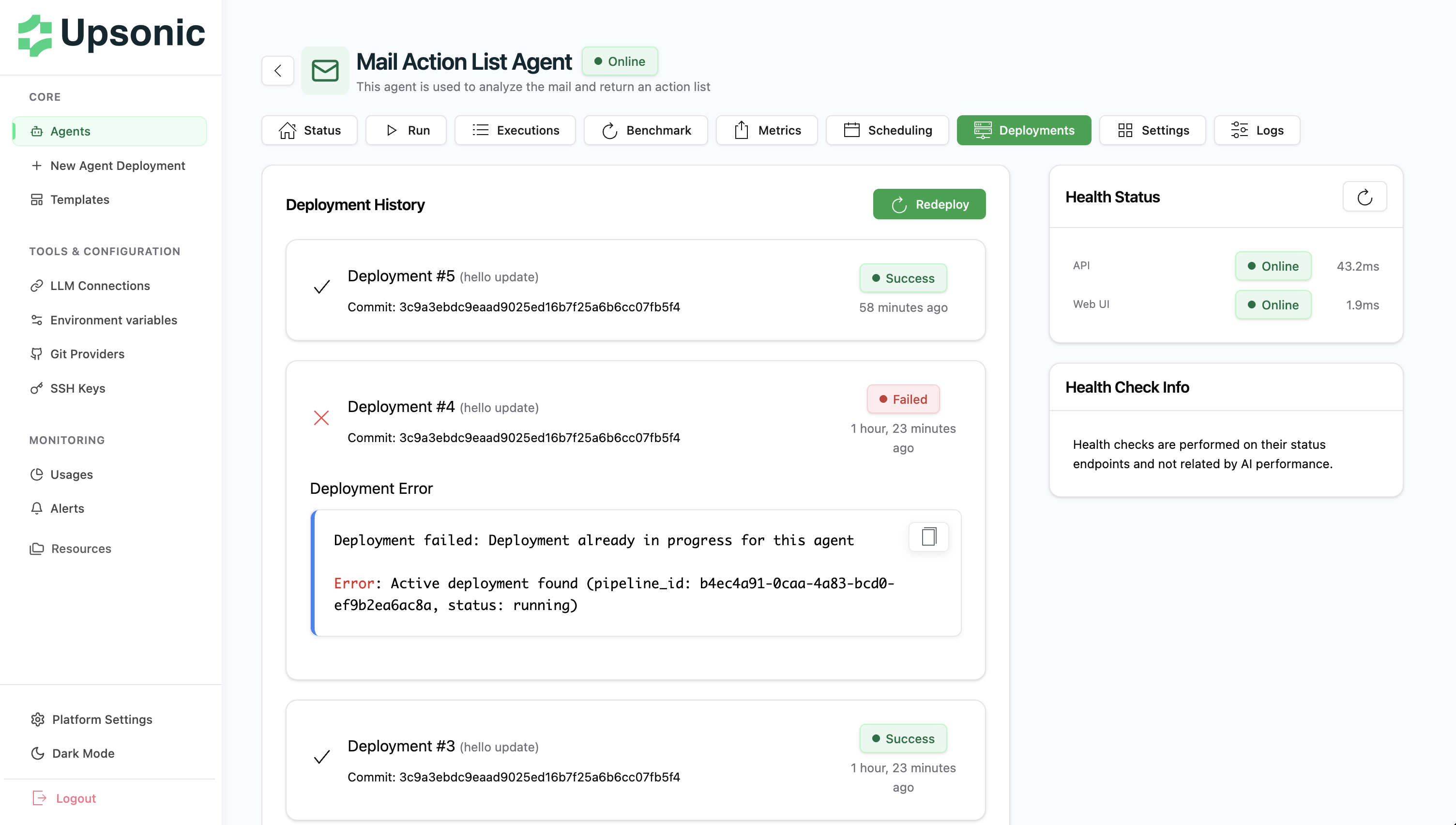Click the Logout link
This screenshot has width=1456, height=825.
[x=76, y=798]
